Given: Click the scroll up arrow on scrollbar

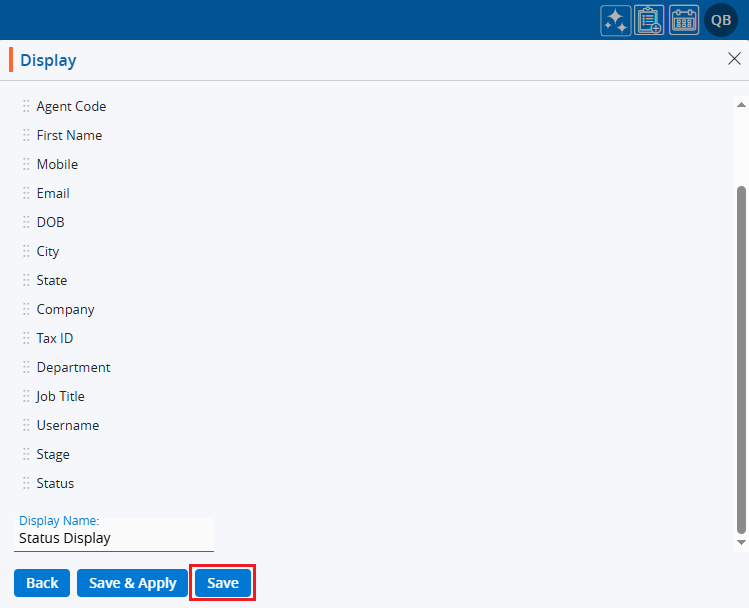Looking at the screenshot, I should point(741,103).
